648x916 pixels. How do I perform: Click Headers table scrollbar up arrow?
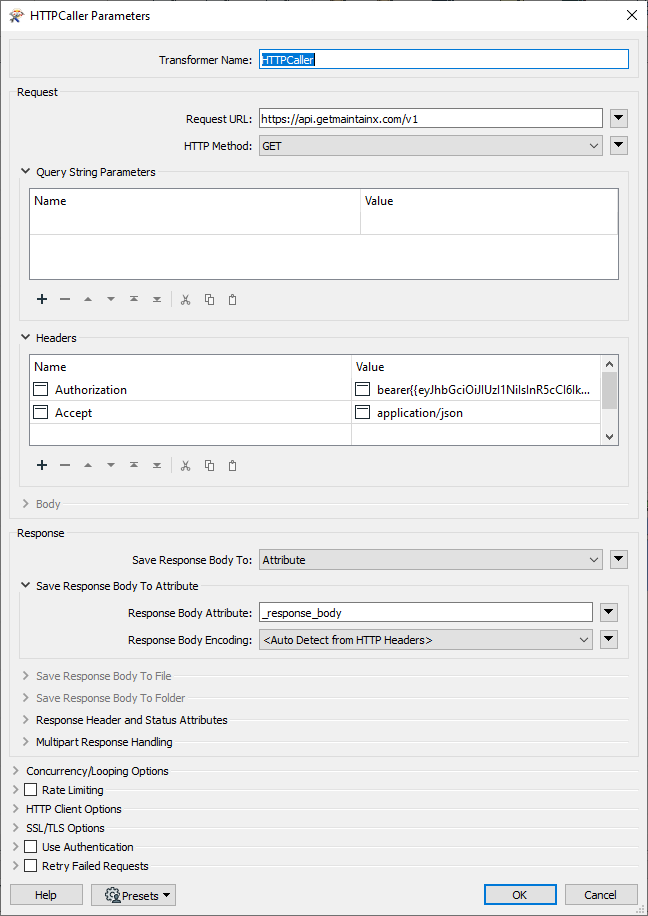pos(609,363)
